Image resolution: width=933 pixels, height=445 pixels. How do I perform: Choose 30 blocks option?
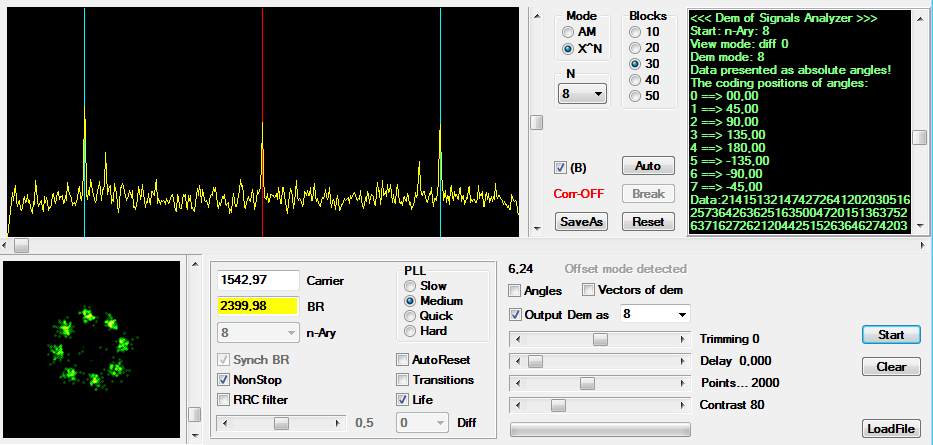coord(635,64)
